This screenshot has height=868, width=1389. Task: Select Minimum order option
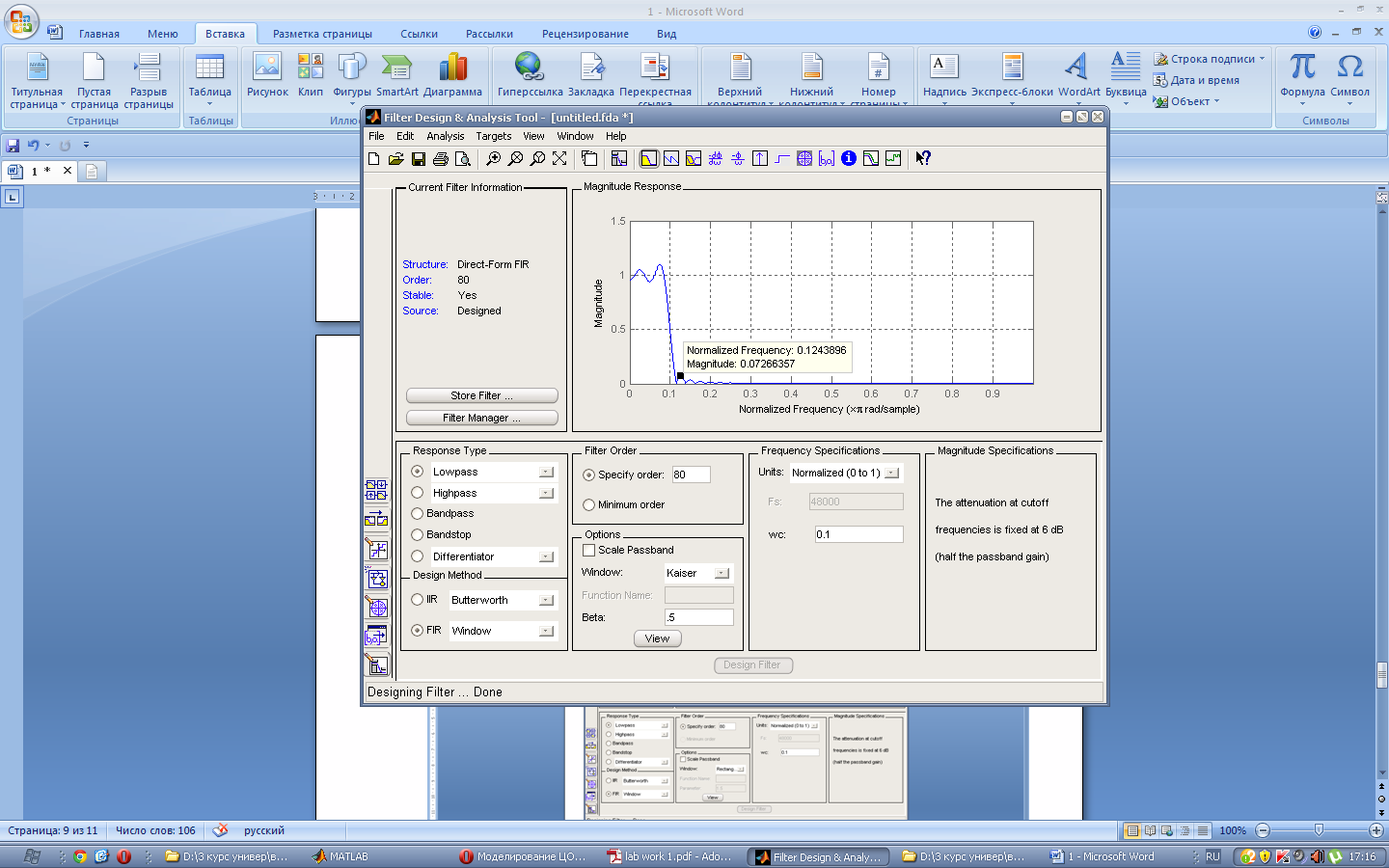(x=589, y=504)
